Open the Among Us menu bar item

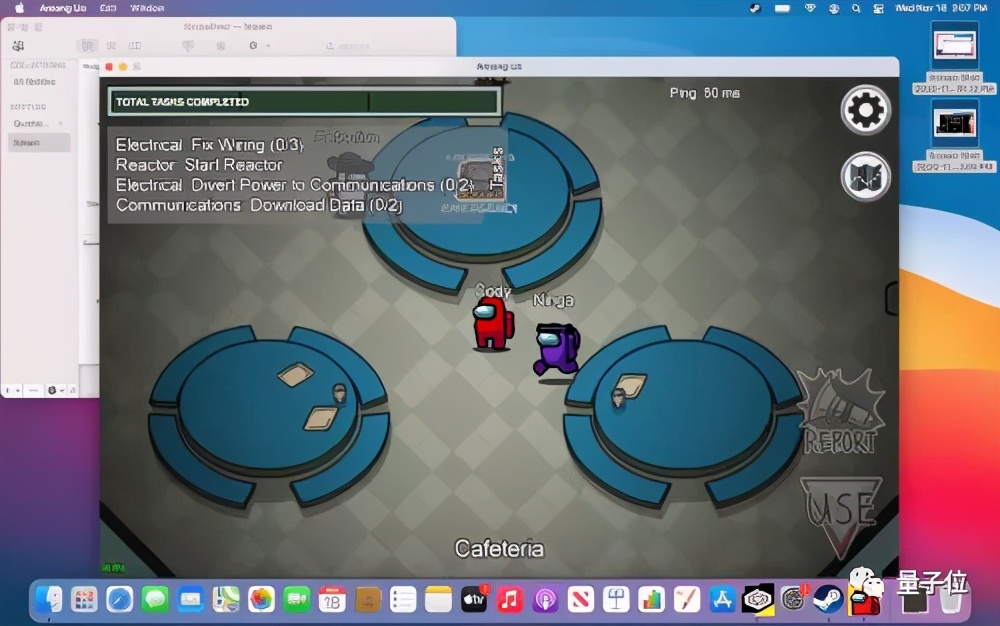[x=62, y=8]
